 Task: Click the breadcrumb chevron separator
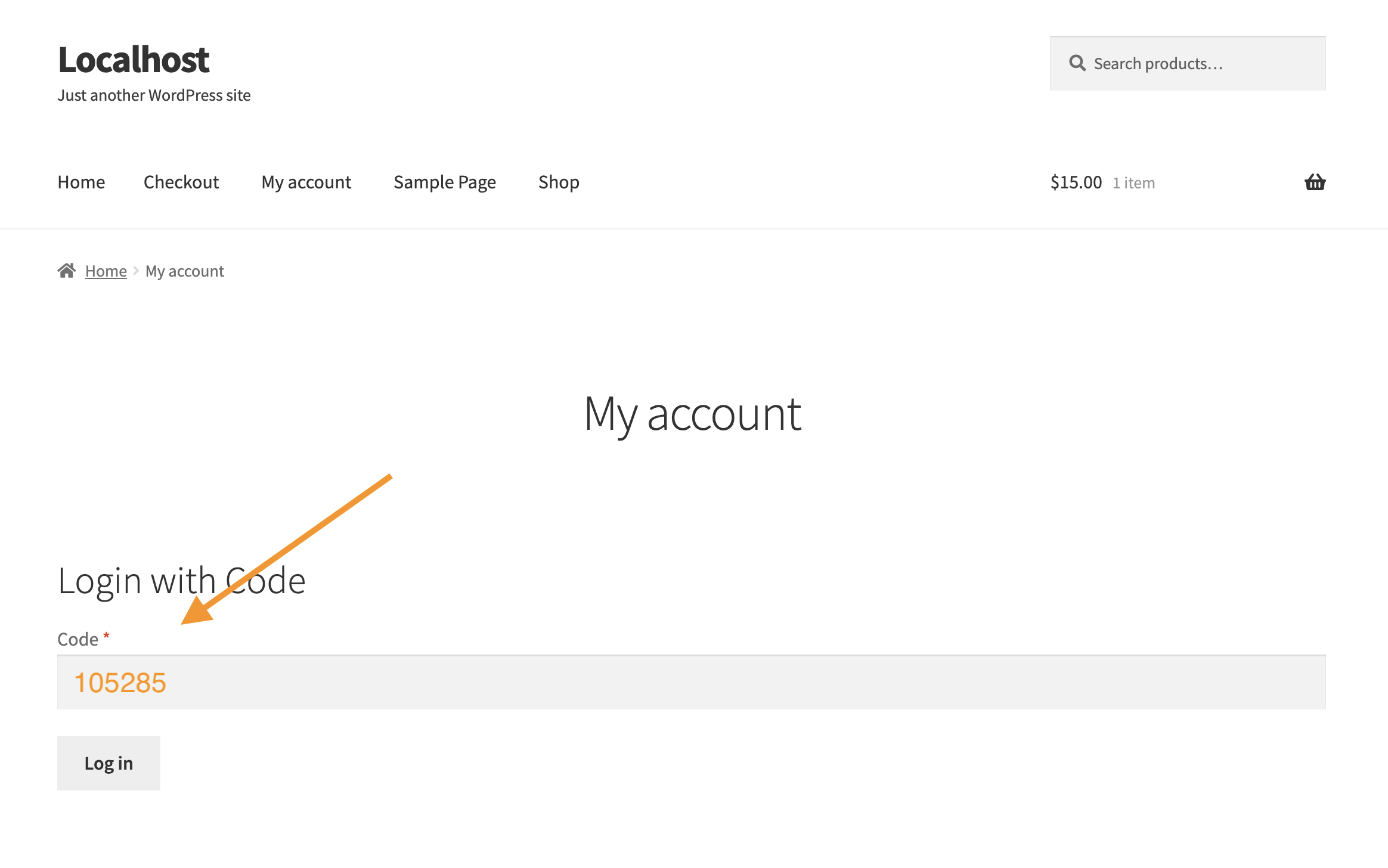click(x=136, y=271)
